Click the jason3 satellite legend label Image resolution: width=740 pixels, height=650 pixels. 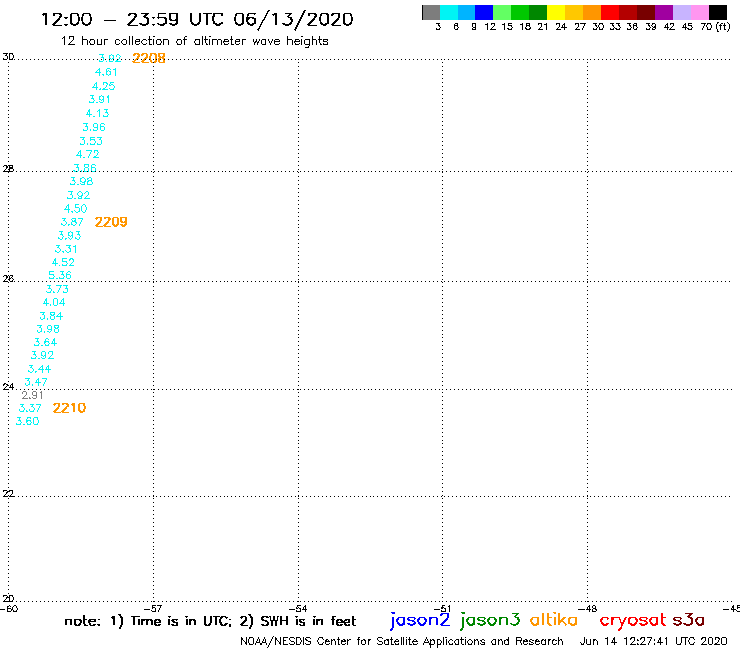pyautogui.click(x=490, y=621)
